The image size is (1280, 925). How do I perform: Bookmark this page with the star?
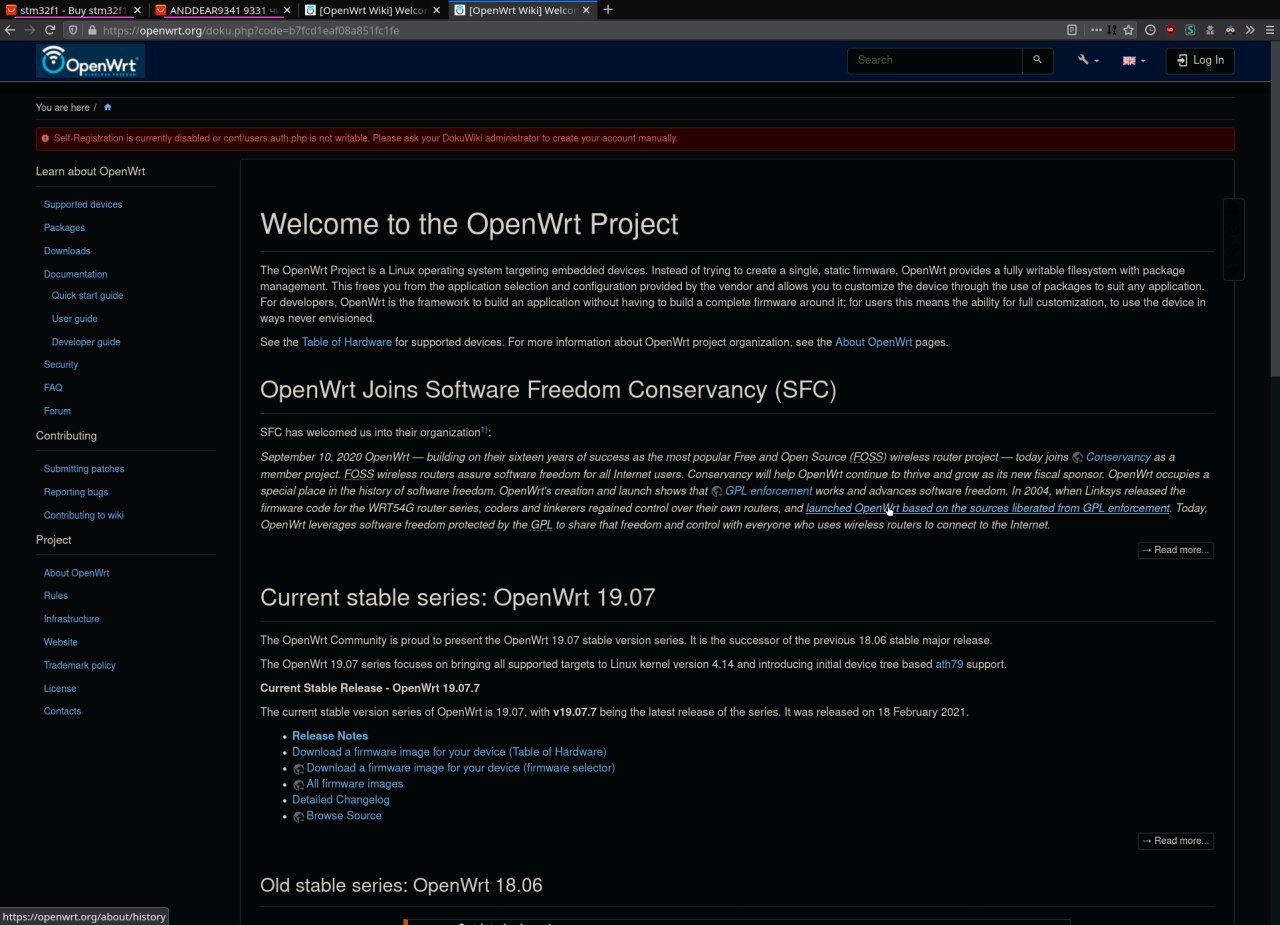coord(1129,30)
